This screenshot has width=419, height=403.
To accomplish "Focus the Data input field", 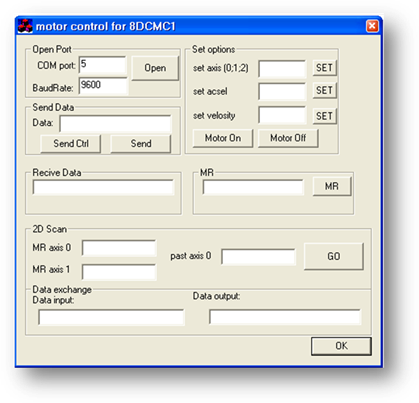I will [x=111, y=317].
